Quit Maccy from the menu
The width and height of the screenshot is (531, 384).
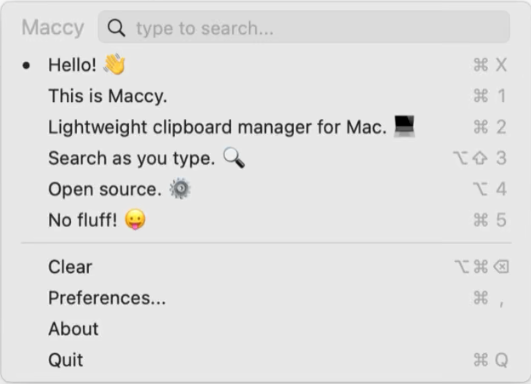point(266,360)
